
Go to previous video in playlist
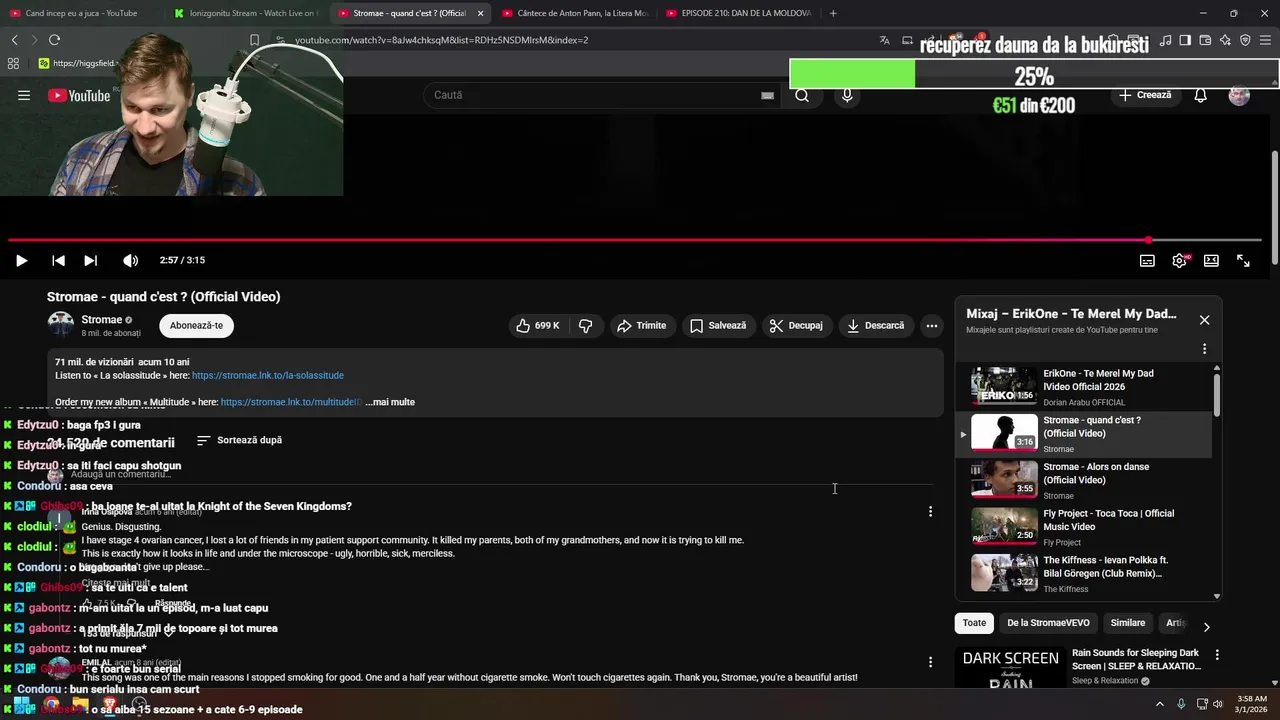point(58,260)
